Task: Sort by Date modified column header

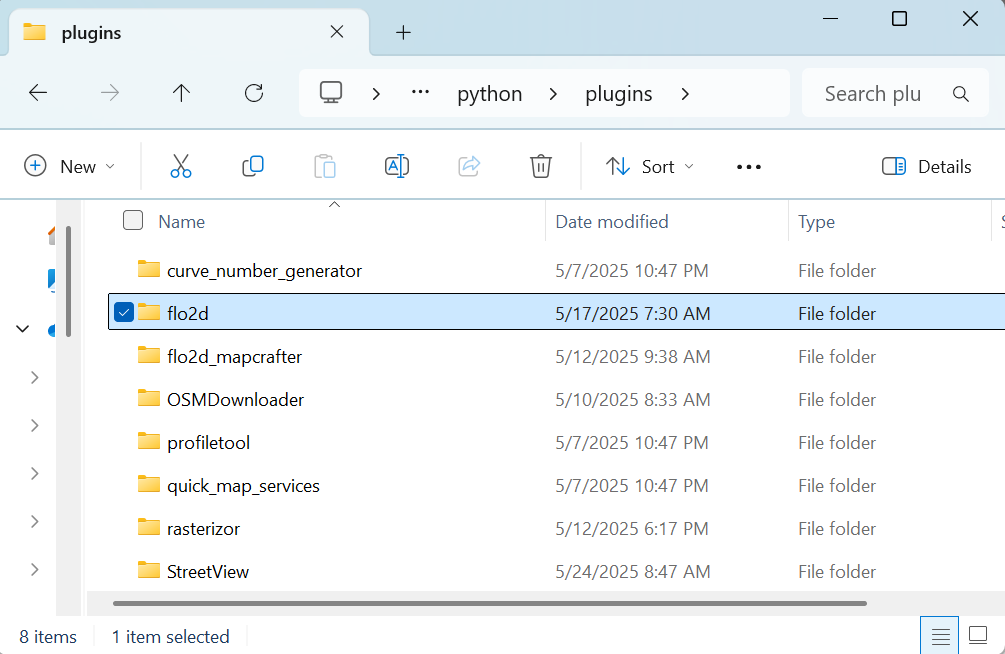Action: (x=612, y=222)
